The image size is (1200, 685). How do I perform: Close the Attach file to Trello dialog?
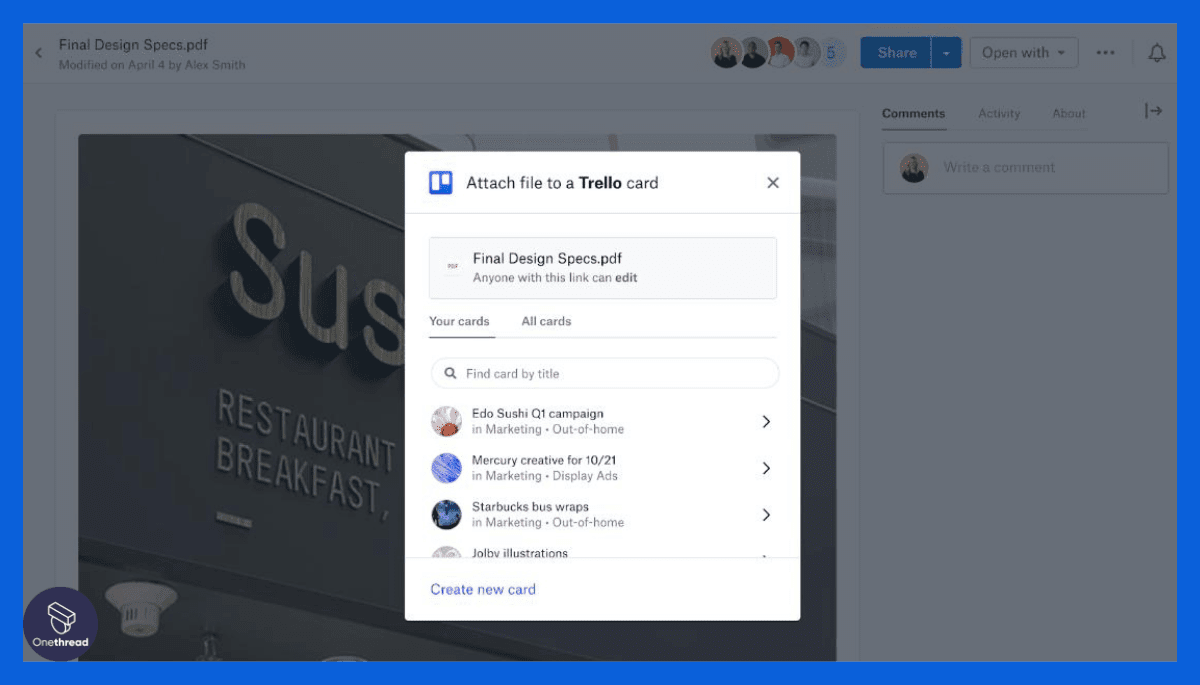[x=772, y=183]
